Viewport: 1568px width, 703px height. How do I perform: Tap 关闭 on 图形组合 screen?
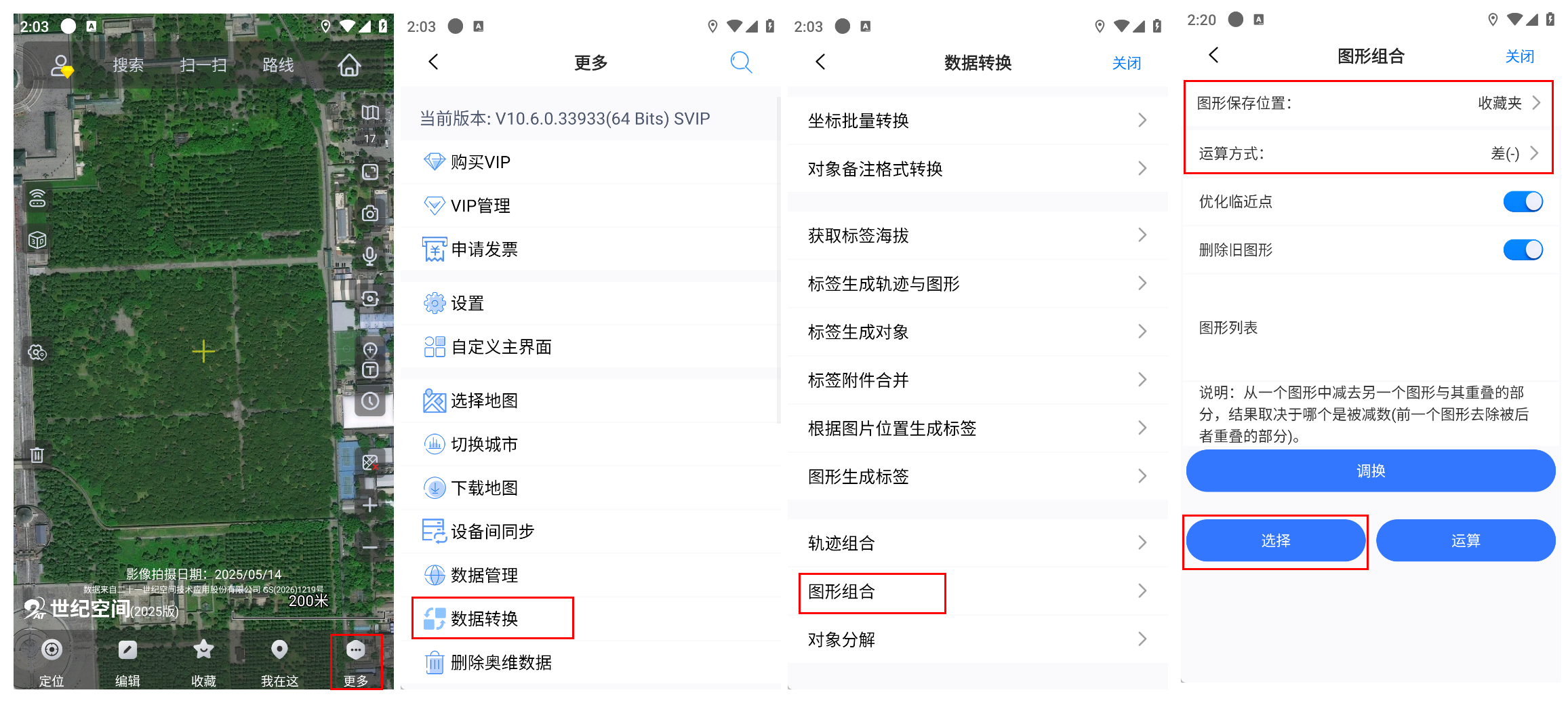click(1519, 56)
